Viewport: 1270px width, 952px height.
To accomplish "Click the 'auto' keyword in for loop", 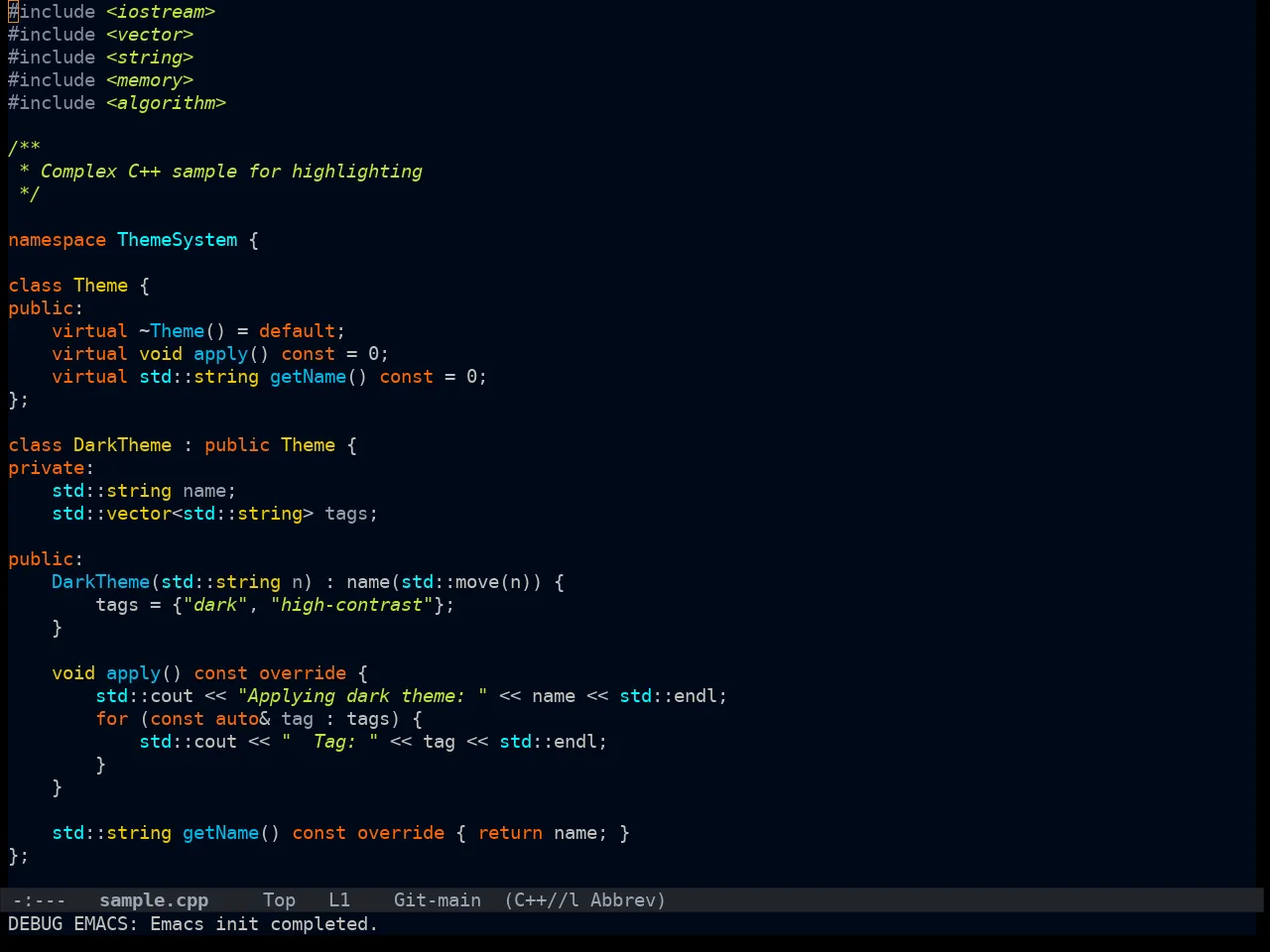I will coord(236,719).
